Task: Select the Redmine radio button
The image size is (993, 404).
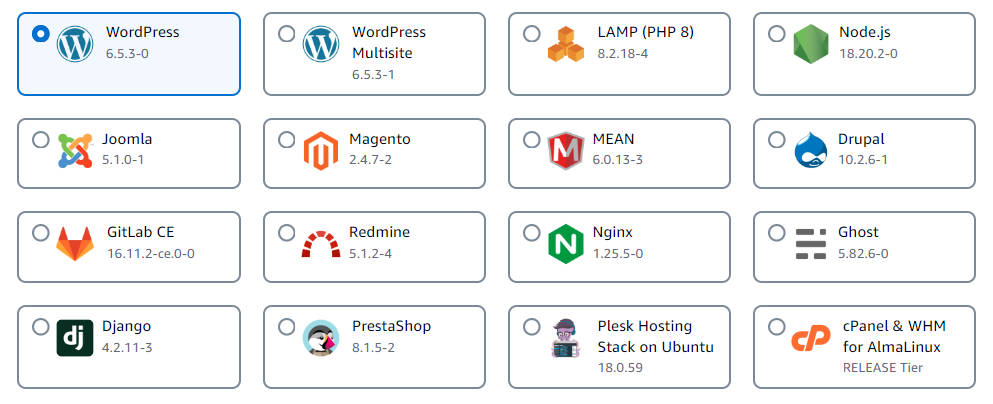Action: coord(286,233)
